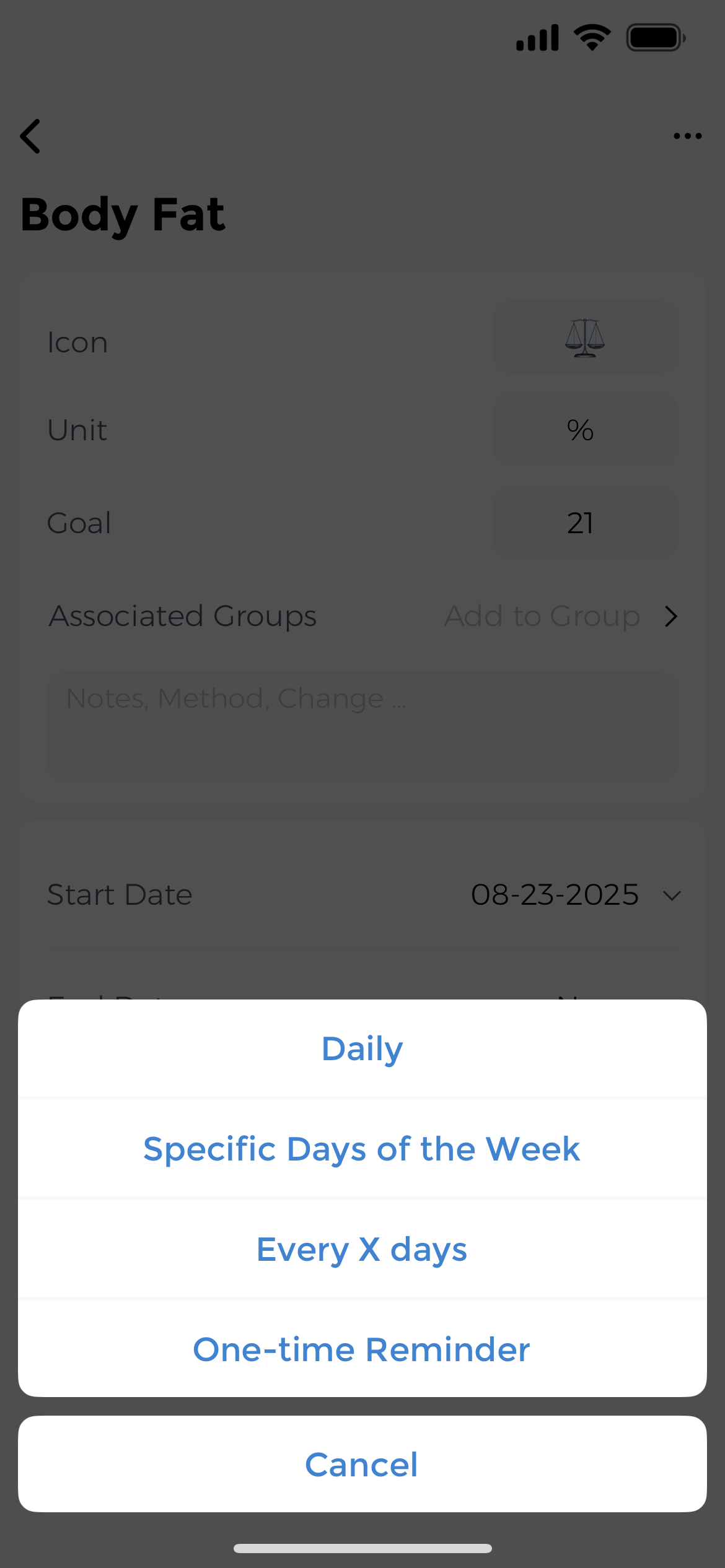Edit the Unit percent field
The image size is (725, 1568).
[x=585, y=430]
